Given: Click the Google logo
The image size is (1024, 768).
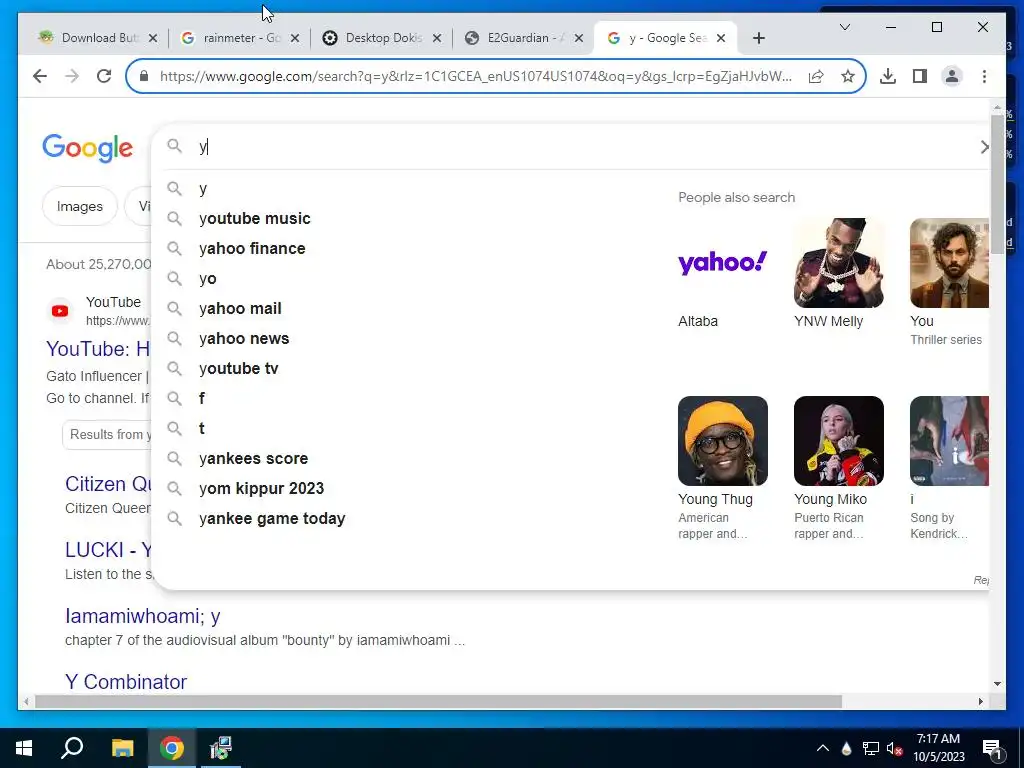Looking at the screenshot, I should click(88, 148).
